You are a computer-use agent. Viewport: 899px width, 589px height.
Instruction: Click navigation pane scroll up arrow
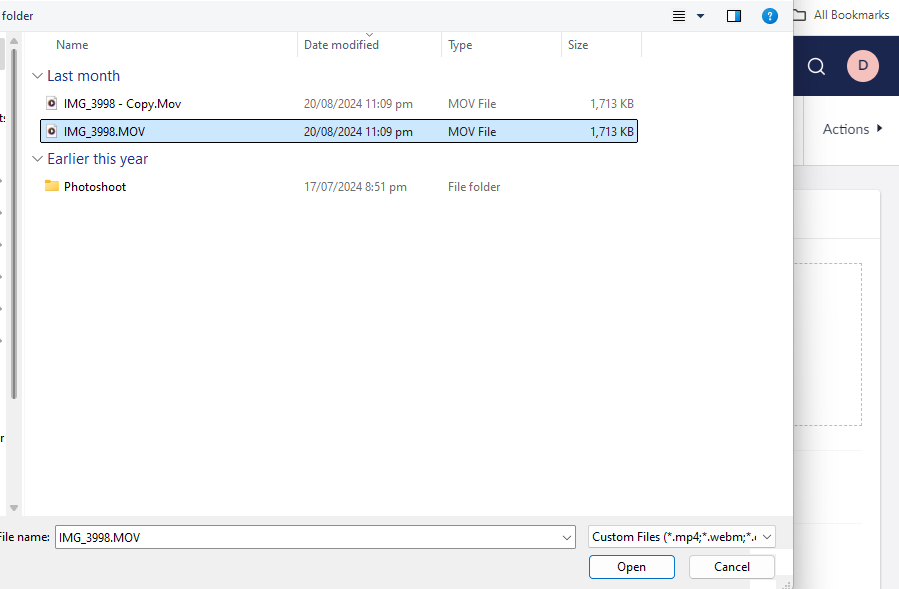[x=14, y=41]
